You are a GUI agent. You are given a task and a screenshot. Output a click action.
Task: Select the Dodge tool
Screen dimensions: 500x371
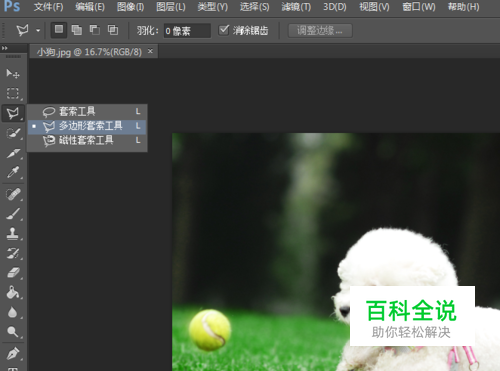pos(13,332)
